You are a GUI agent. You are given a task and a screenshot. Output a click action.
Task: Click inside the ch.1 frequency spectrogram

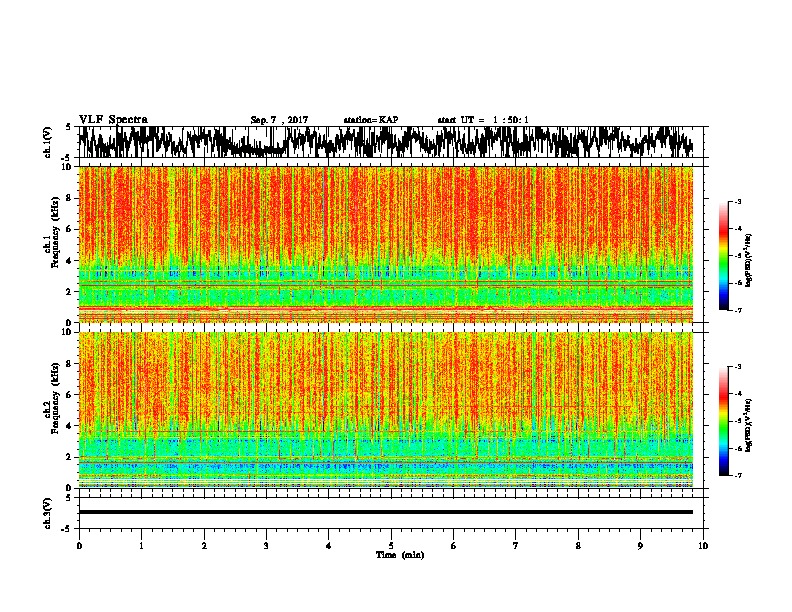pyautogui.click(x=386, y=244)
